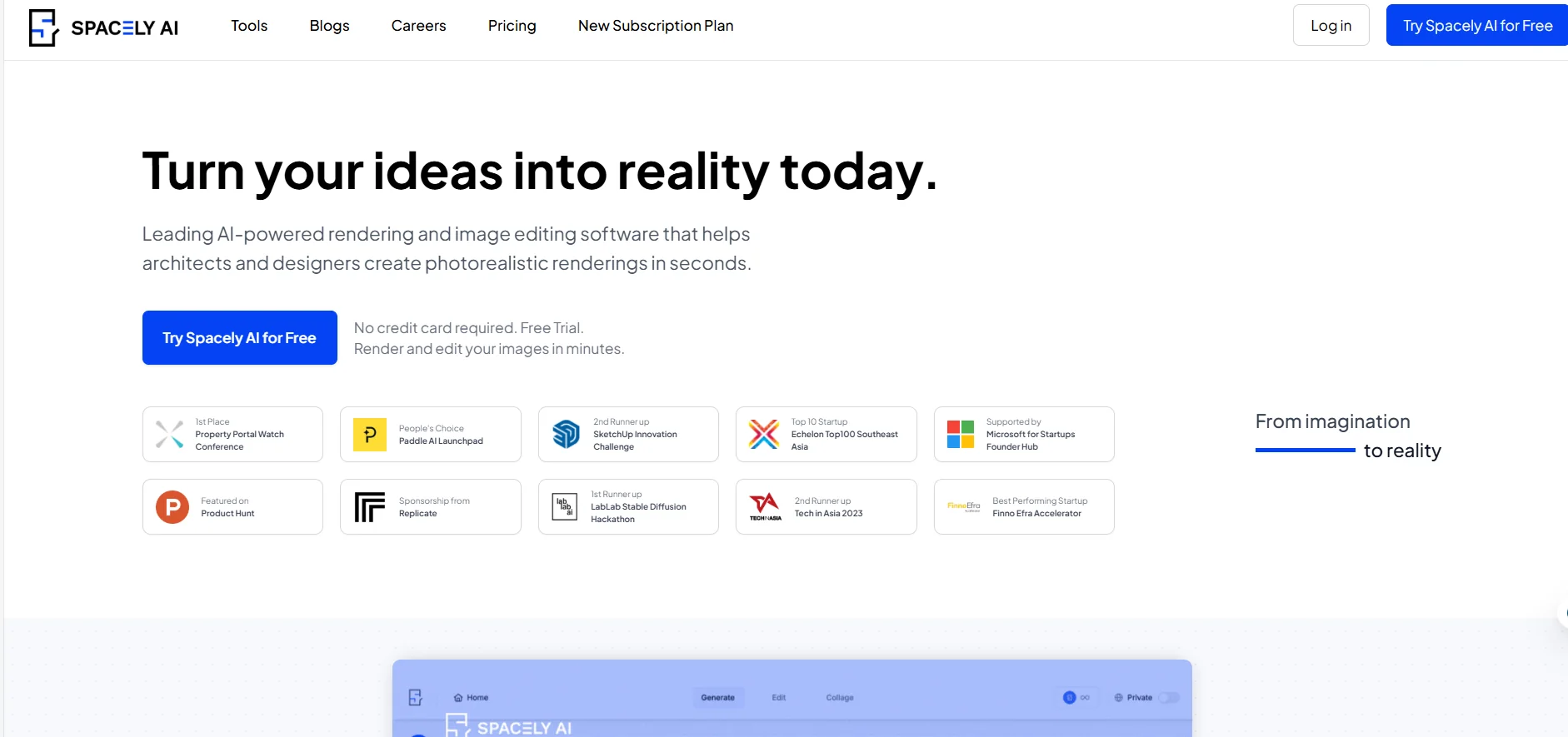Switch to Edit tab in preview

coord(779,698)
